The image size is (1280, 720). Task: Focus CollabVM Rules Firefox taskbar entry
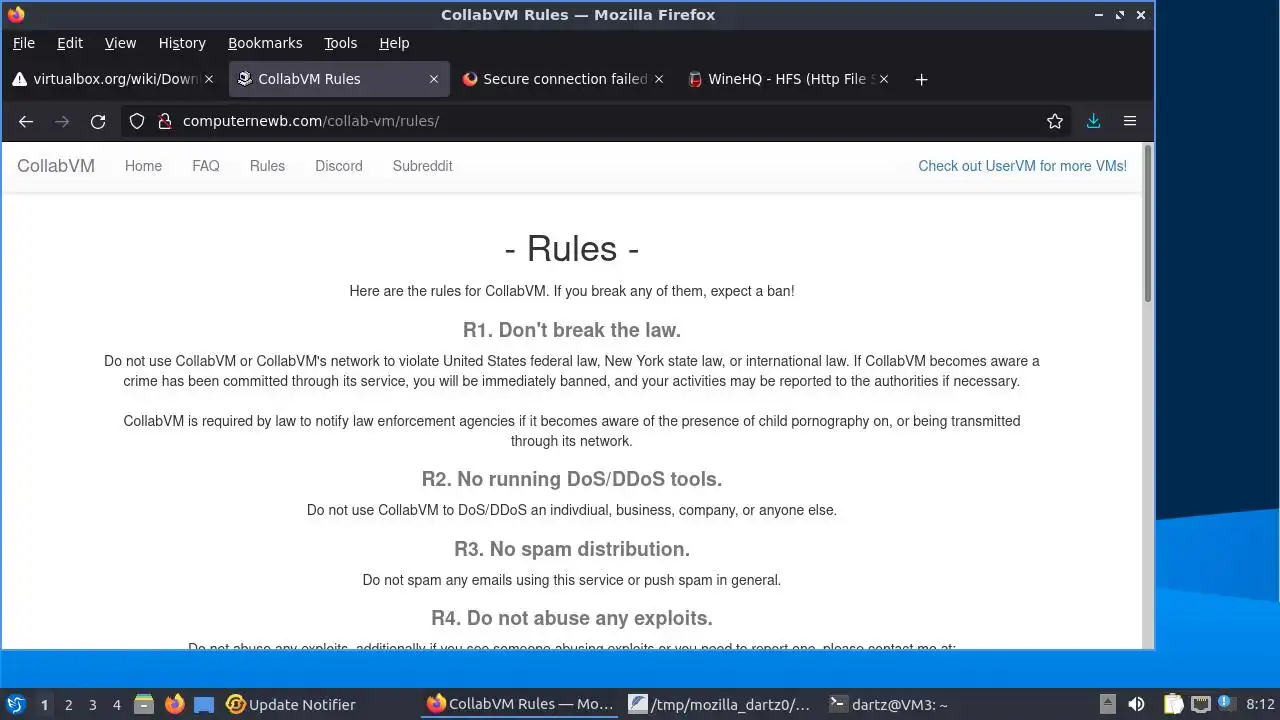tap(520, 705)
